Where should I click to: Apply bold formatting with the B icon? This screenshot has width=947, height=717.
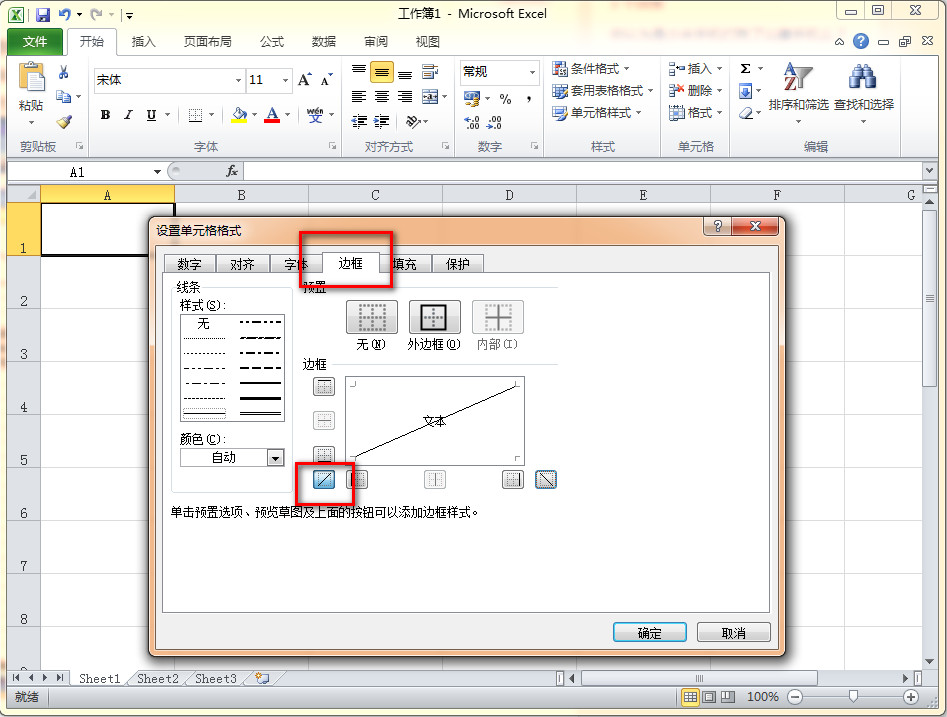point(105,115)
